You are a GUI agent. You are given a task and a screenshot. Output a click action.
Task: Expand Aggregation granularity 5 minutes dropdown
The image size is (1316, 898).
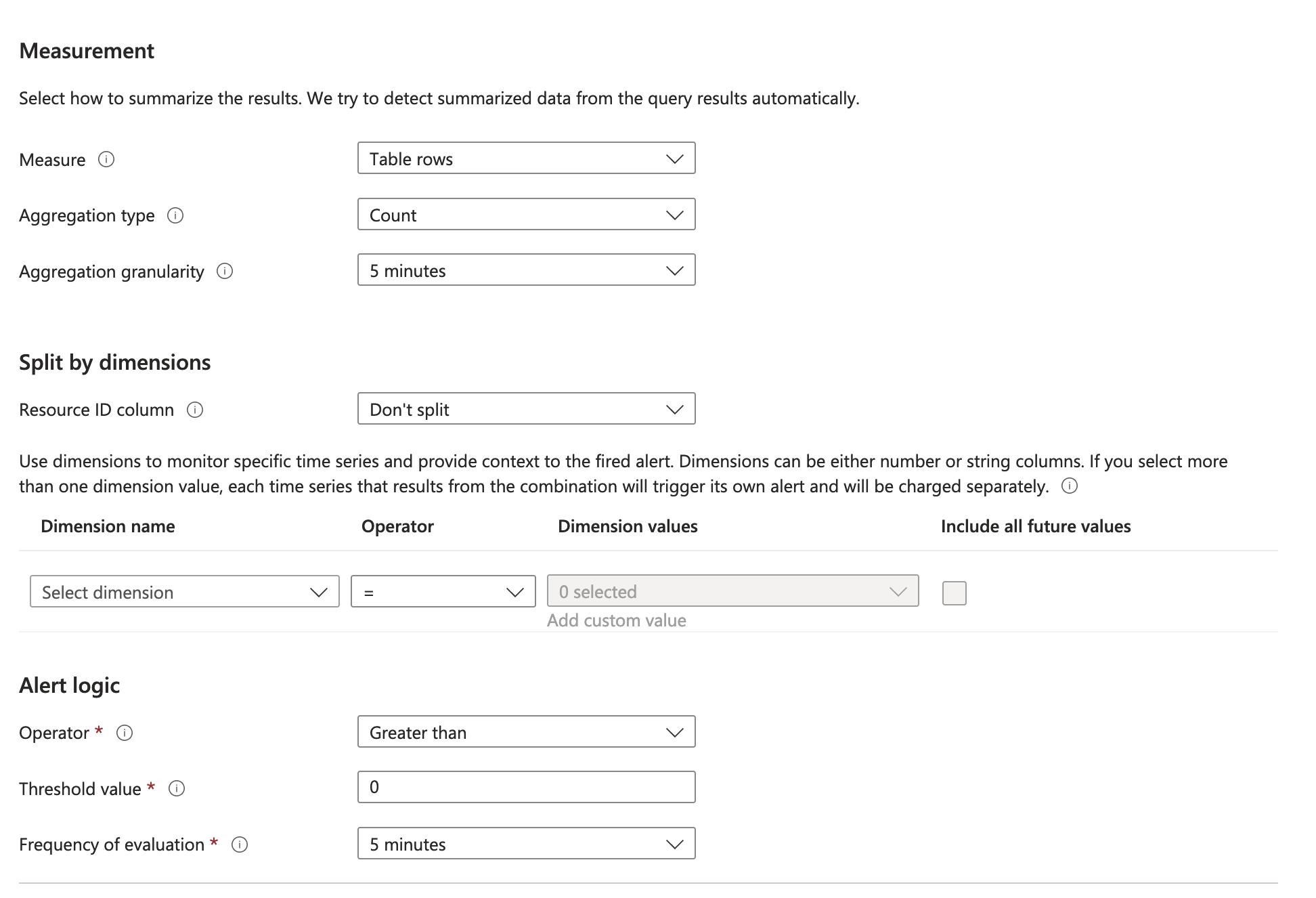point(526,270)
